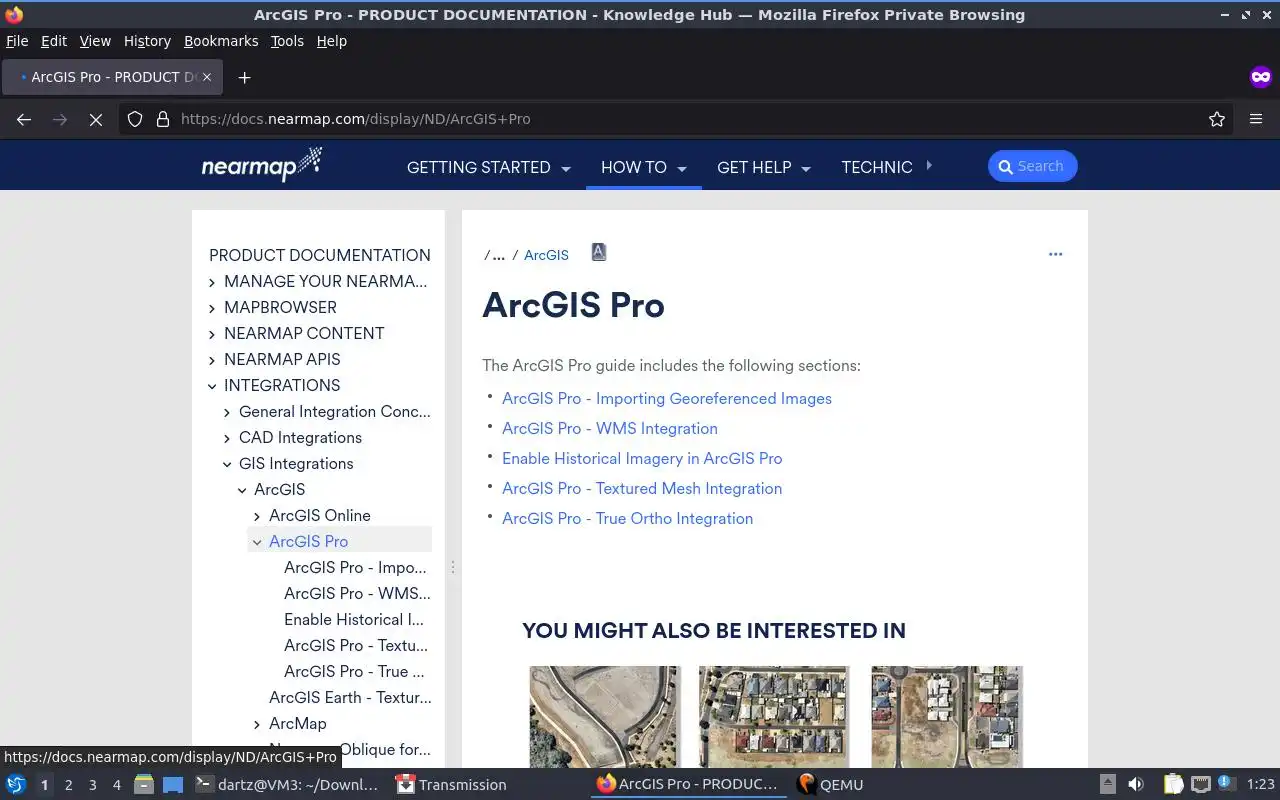
Task: Open the File menu in Firefox
Action: (x=17, y=41)
